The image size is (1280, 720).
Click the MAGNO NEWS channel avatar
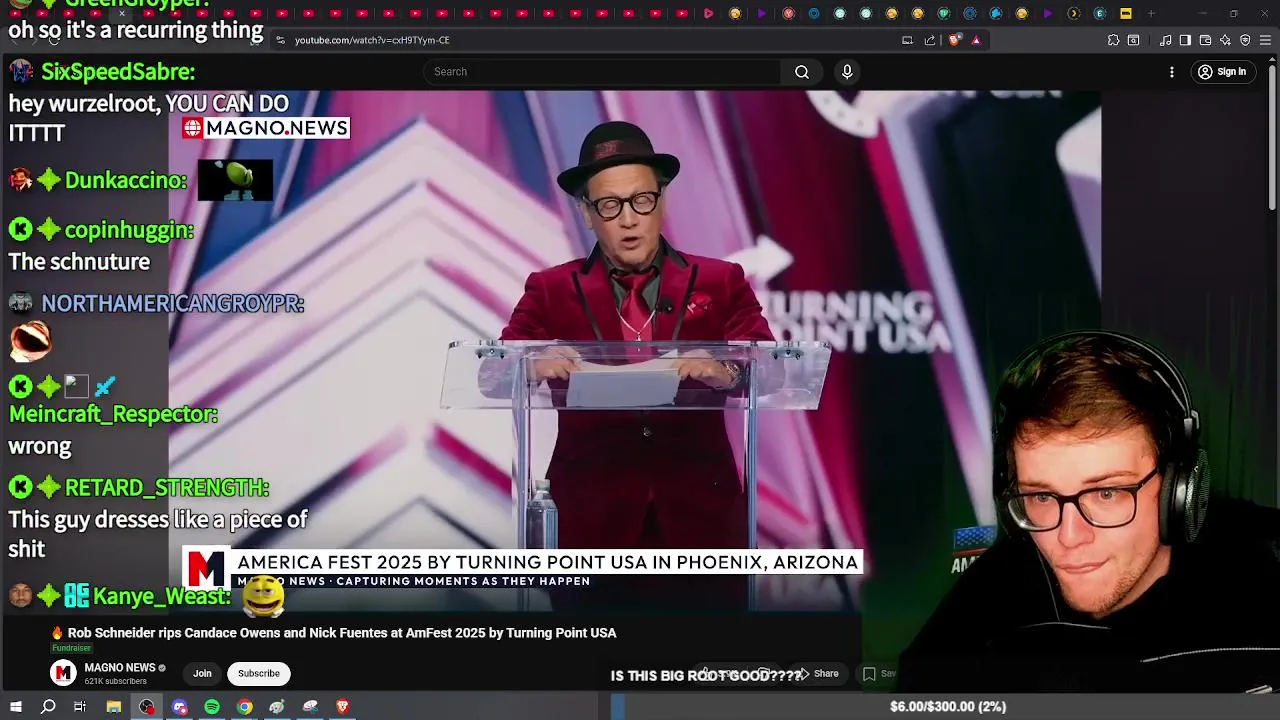63,674
